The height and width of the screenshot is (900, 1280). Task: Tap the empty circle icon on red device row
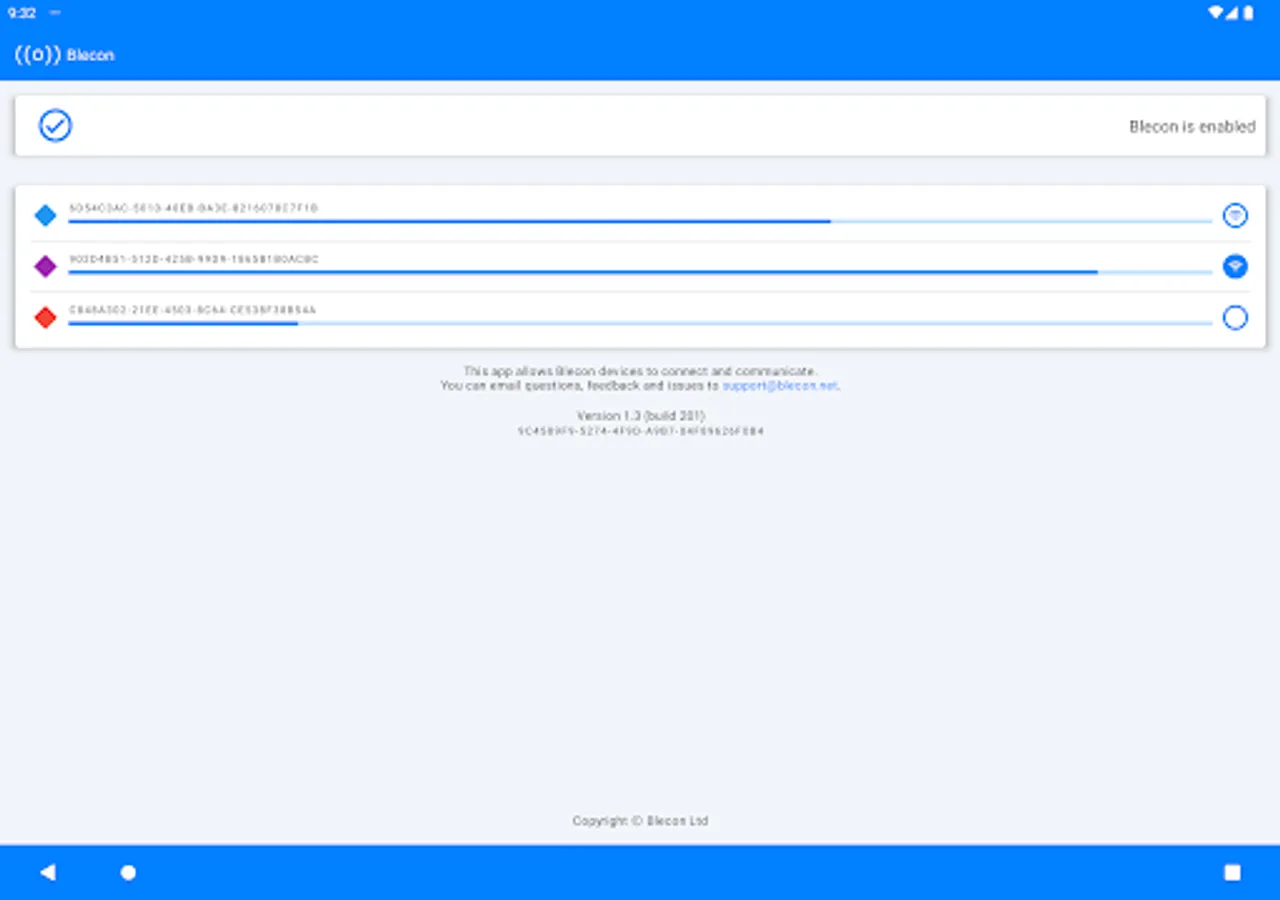(x=1235, y=318)
